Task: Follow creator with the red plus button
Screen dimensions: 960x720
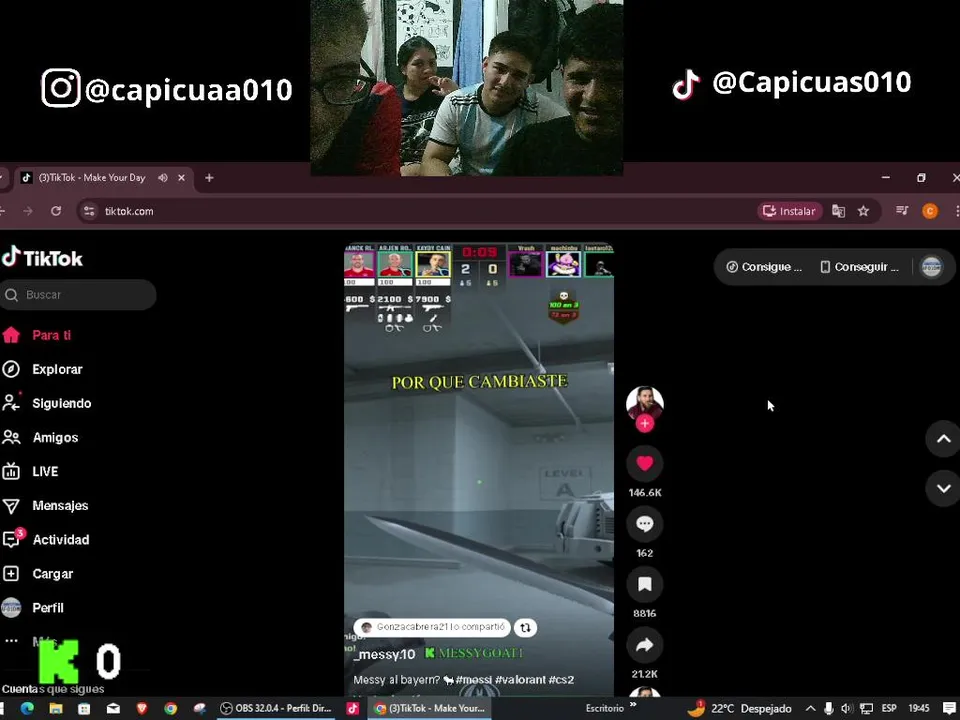Action: 644,423
